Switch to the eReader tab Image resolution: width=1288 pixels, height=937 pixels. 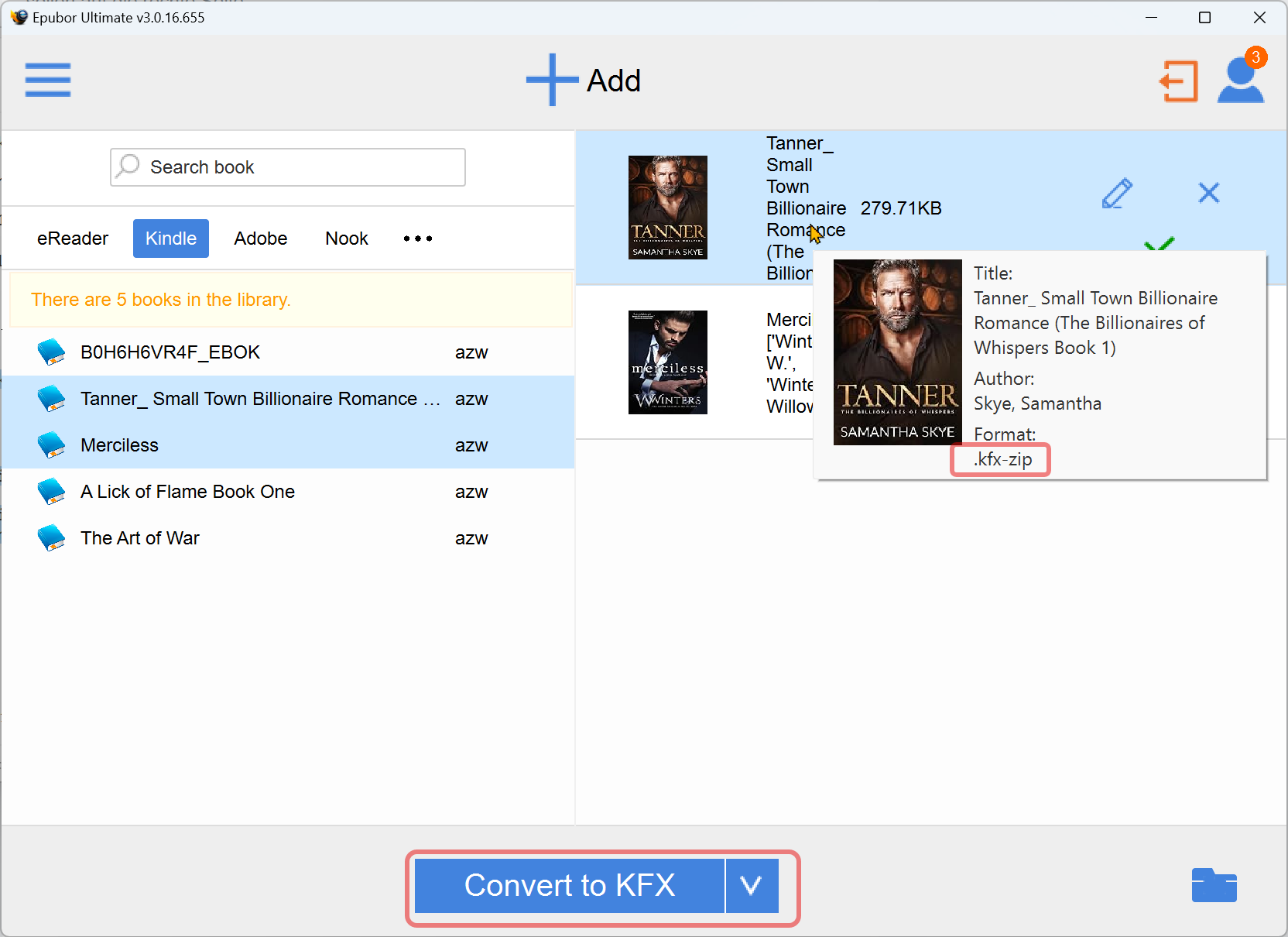click(73, 239)
